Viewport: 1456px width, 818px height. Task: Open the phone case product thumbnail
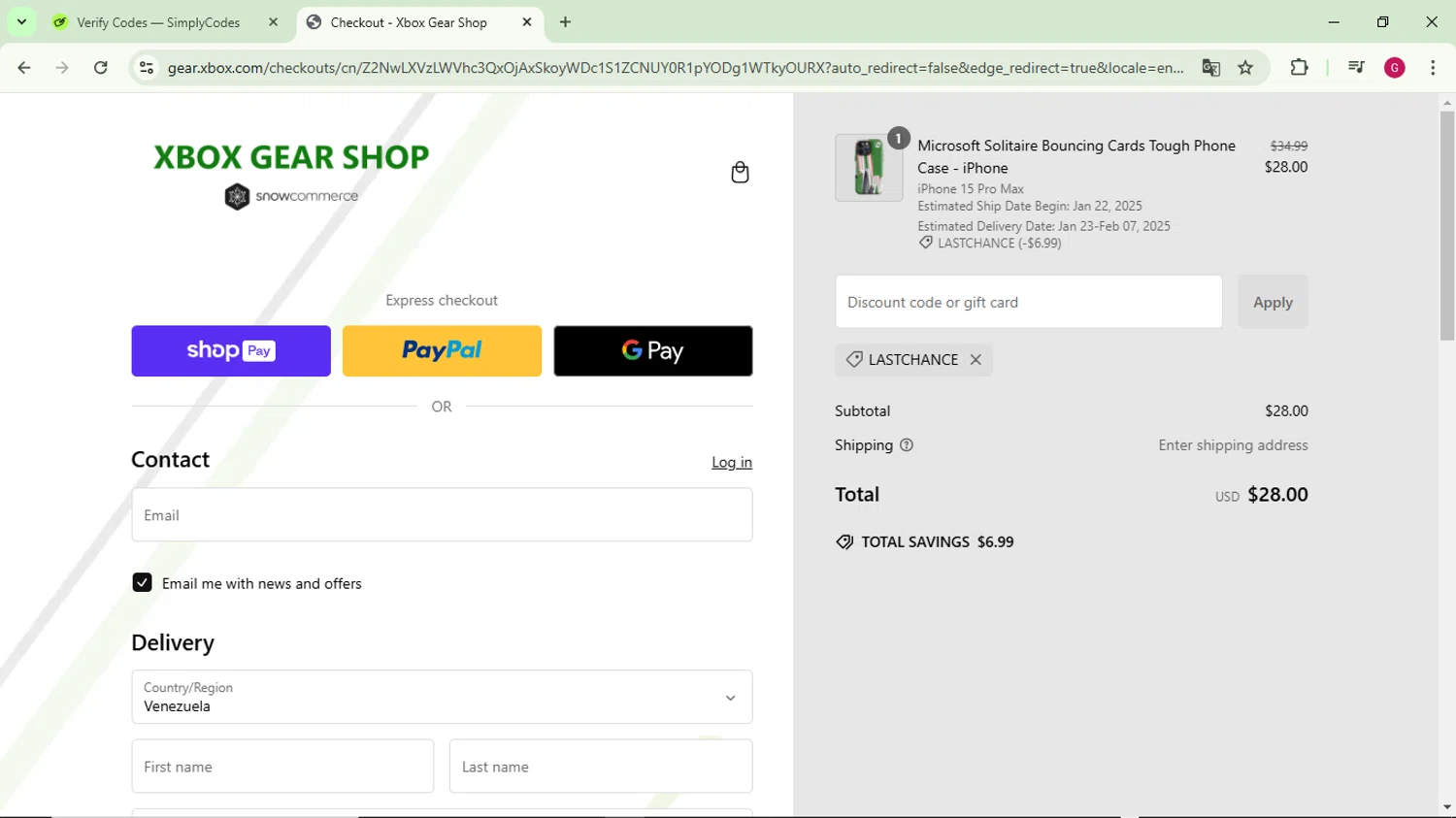(869, 168)
